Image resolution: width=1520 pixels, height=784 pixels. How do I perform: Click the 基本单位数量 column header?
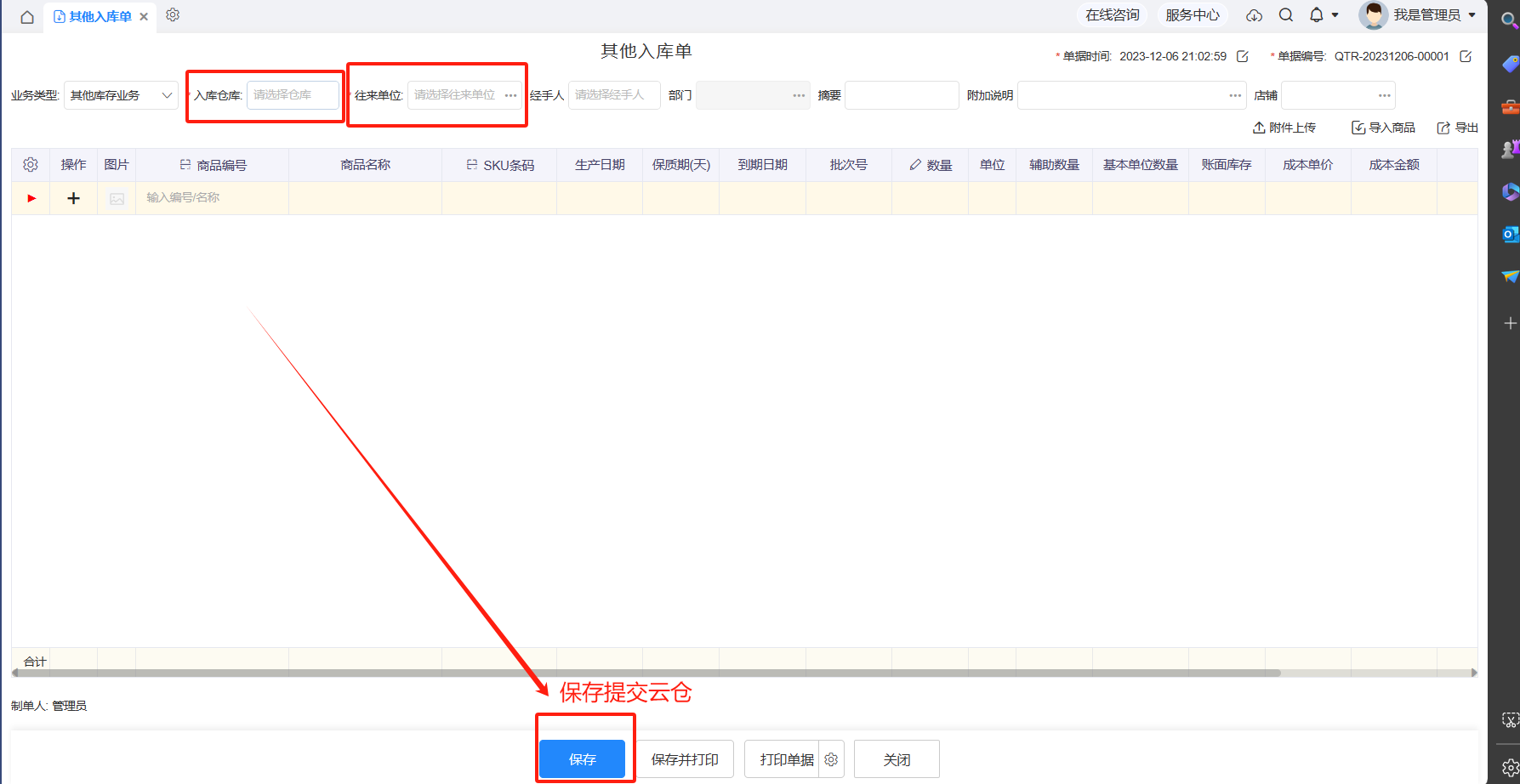coord(1141,165)
